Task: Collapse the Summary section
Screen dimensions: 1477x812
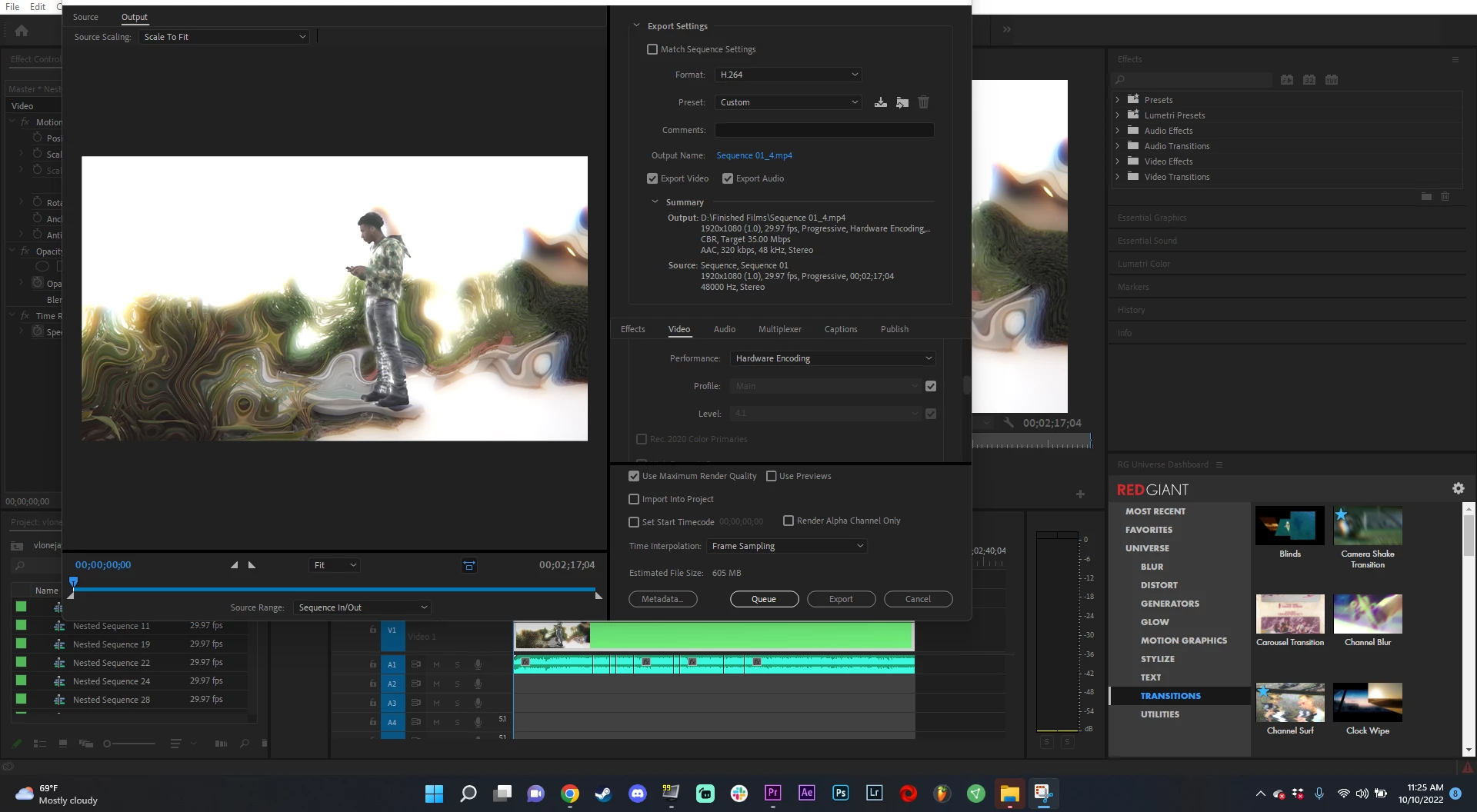Action: pos(655,202)
